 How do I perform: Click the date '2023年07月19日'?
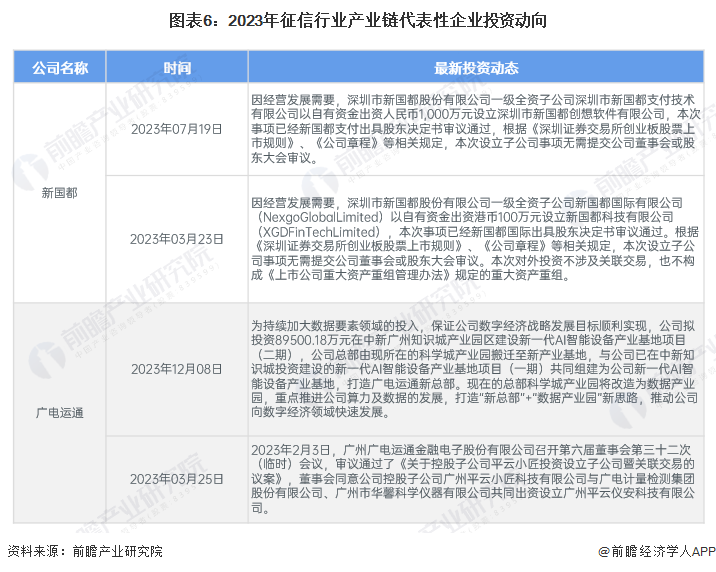tap(177, 129)
